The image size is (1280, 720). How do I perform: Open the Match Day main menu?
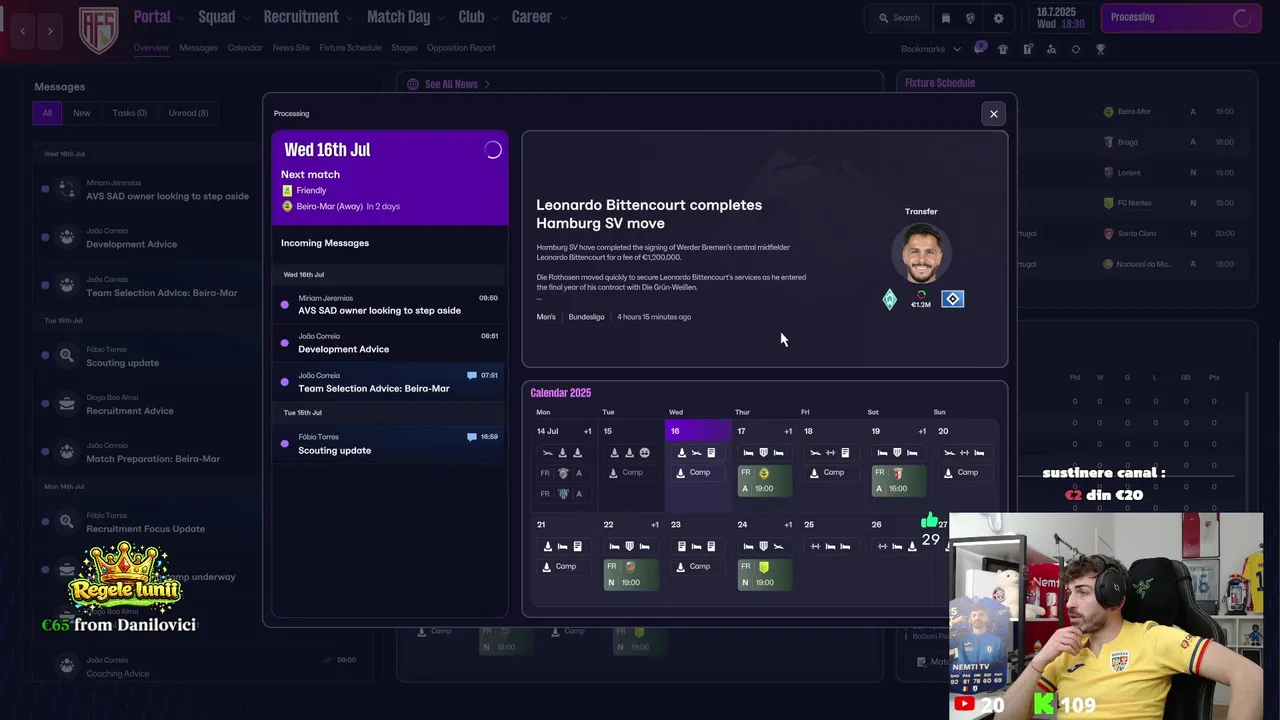pos(398,17)
